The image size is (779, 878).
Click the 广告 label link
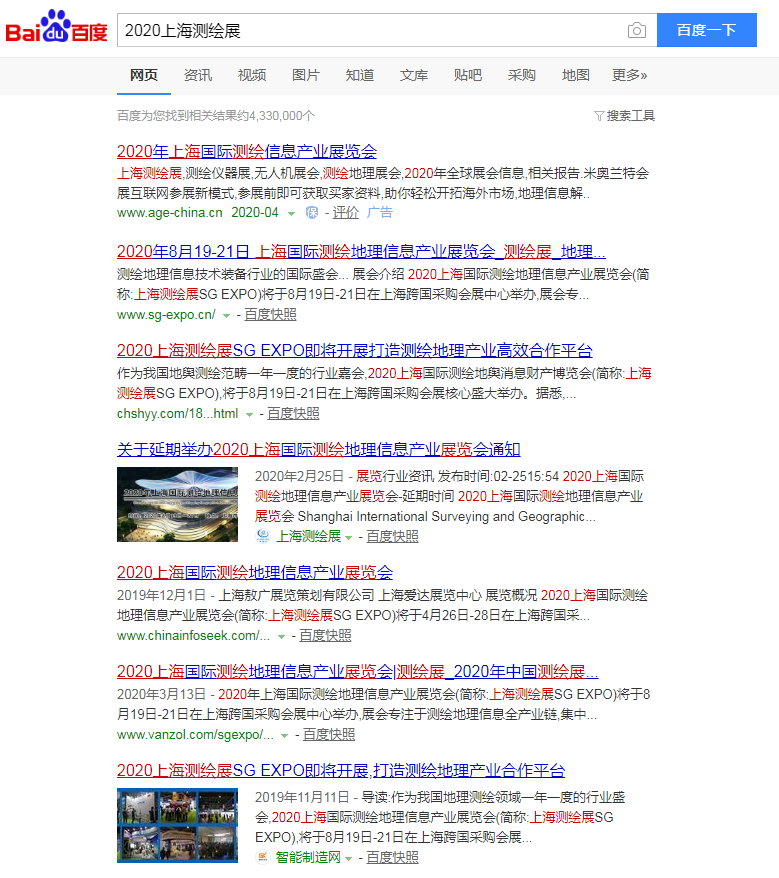pos(380,213)
